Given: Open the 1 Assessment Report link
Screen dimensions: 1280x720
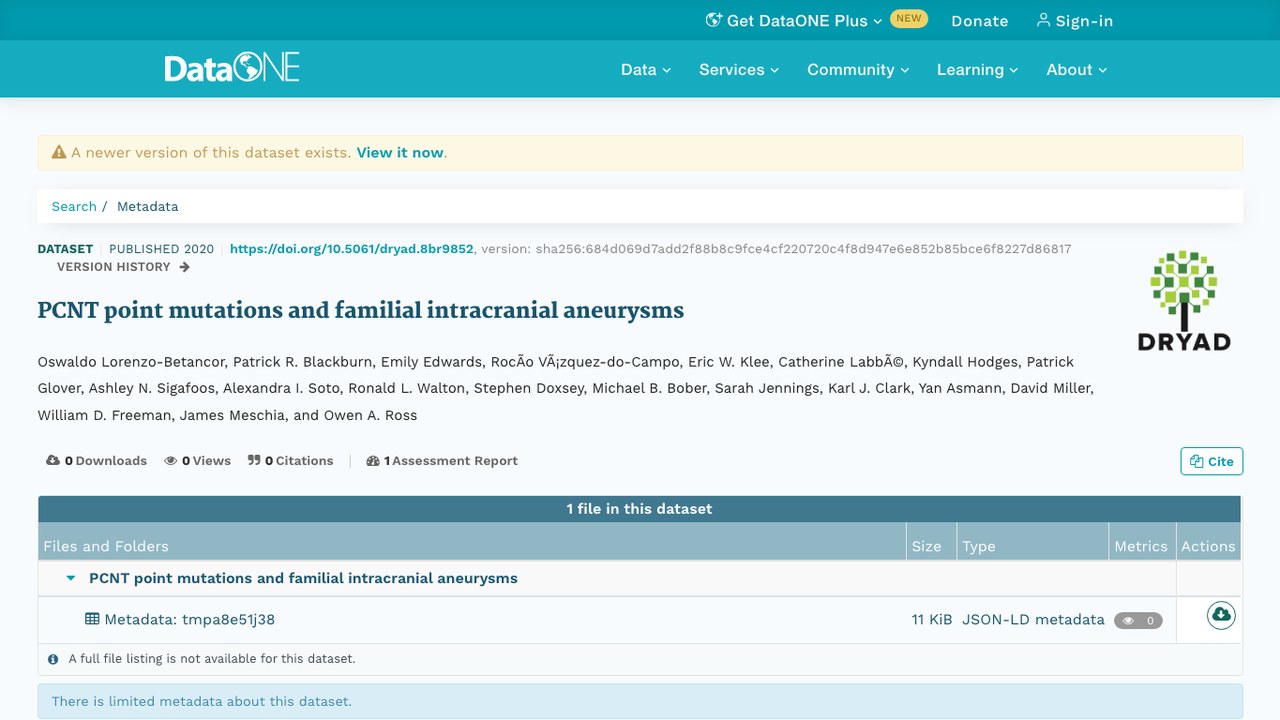Looking at the screenshot, I should point(442,461).
